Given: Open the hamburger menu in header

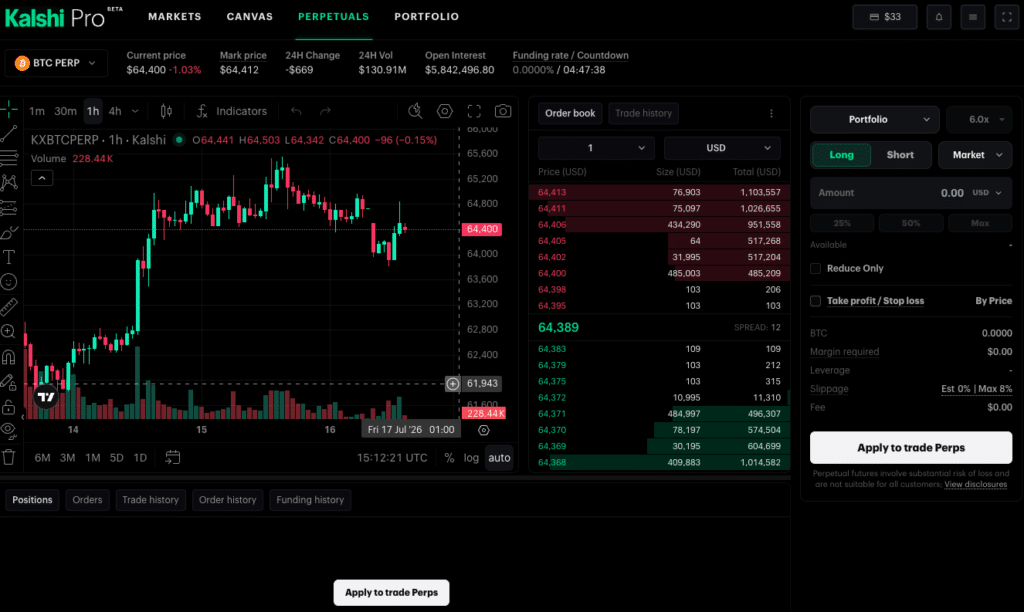Looking at the screenshot, I should (x=973, y=17).
